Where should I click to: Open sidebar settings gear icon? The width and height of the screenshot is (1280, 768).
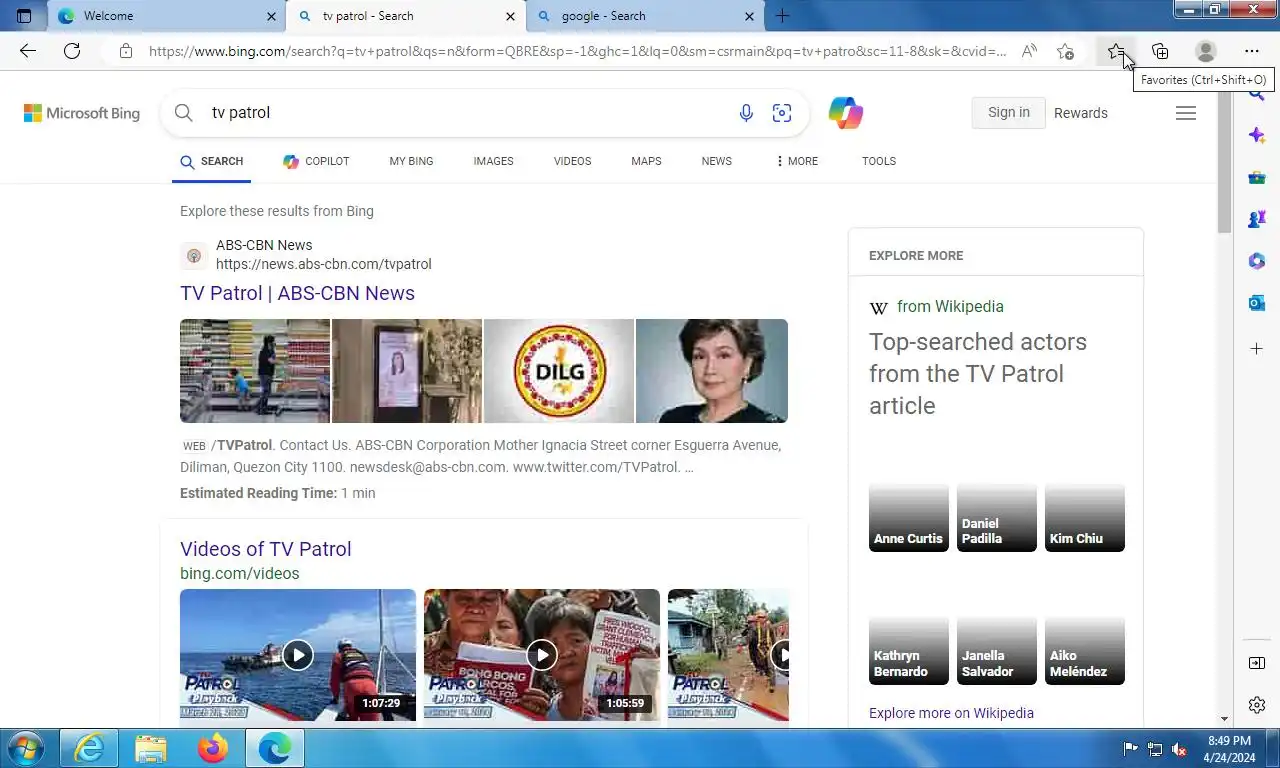[x=1257, y=705]
